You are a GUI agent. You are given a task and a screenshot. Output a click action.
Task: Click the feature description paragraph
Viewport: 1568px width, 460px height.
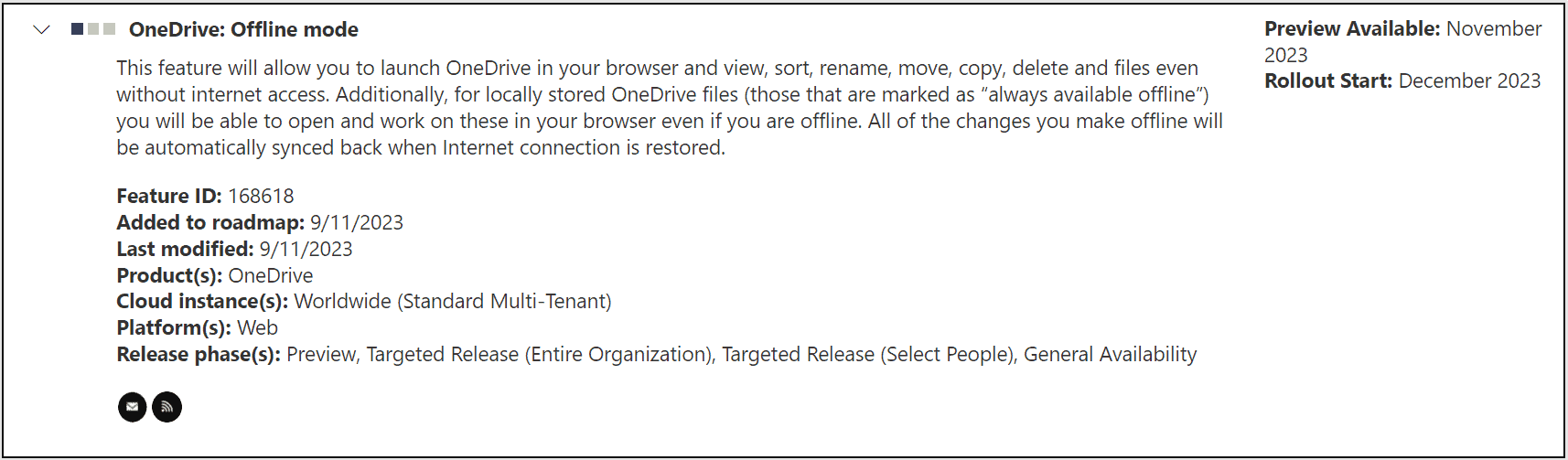[670, 108]
